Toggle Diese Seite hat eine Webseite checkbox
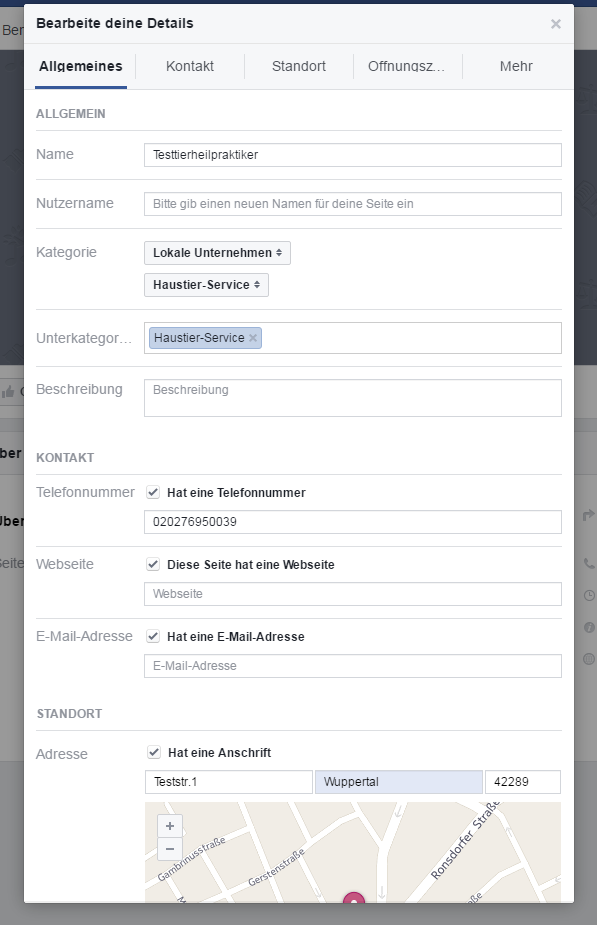The image size is (597, 925). pyautogui.click(x=153, y=564)
